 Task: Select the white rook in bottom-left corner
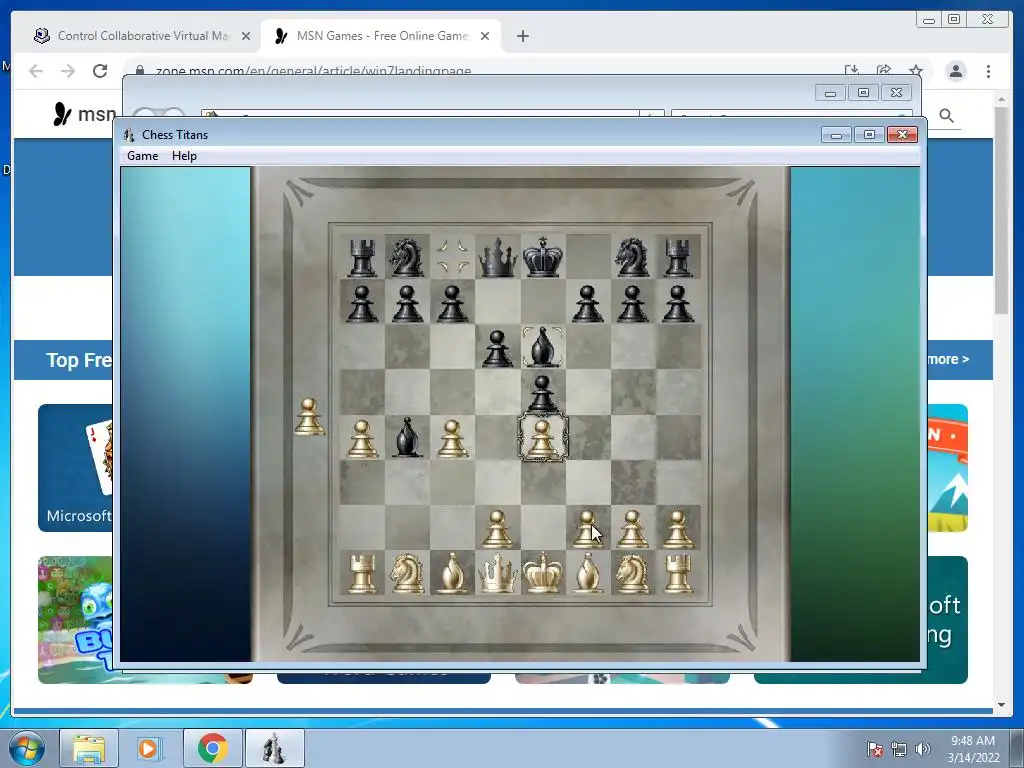tap(362, 574)
